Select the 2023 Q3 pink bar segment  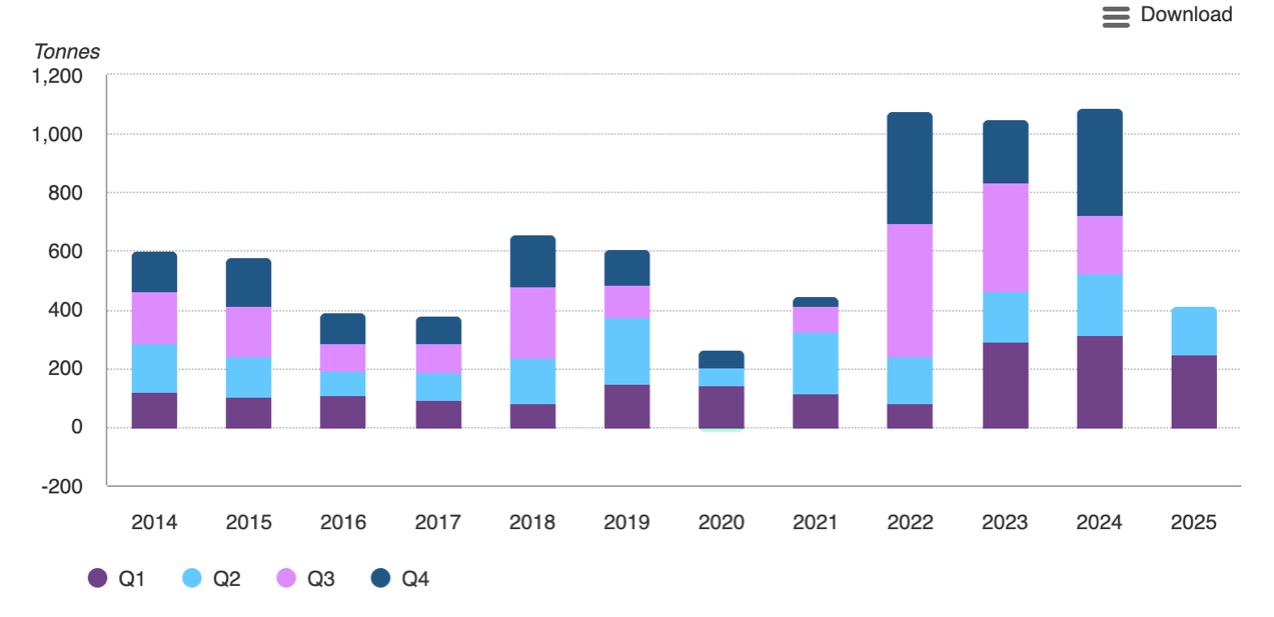point(1005,238)
